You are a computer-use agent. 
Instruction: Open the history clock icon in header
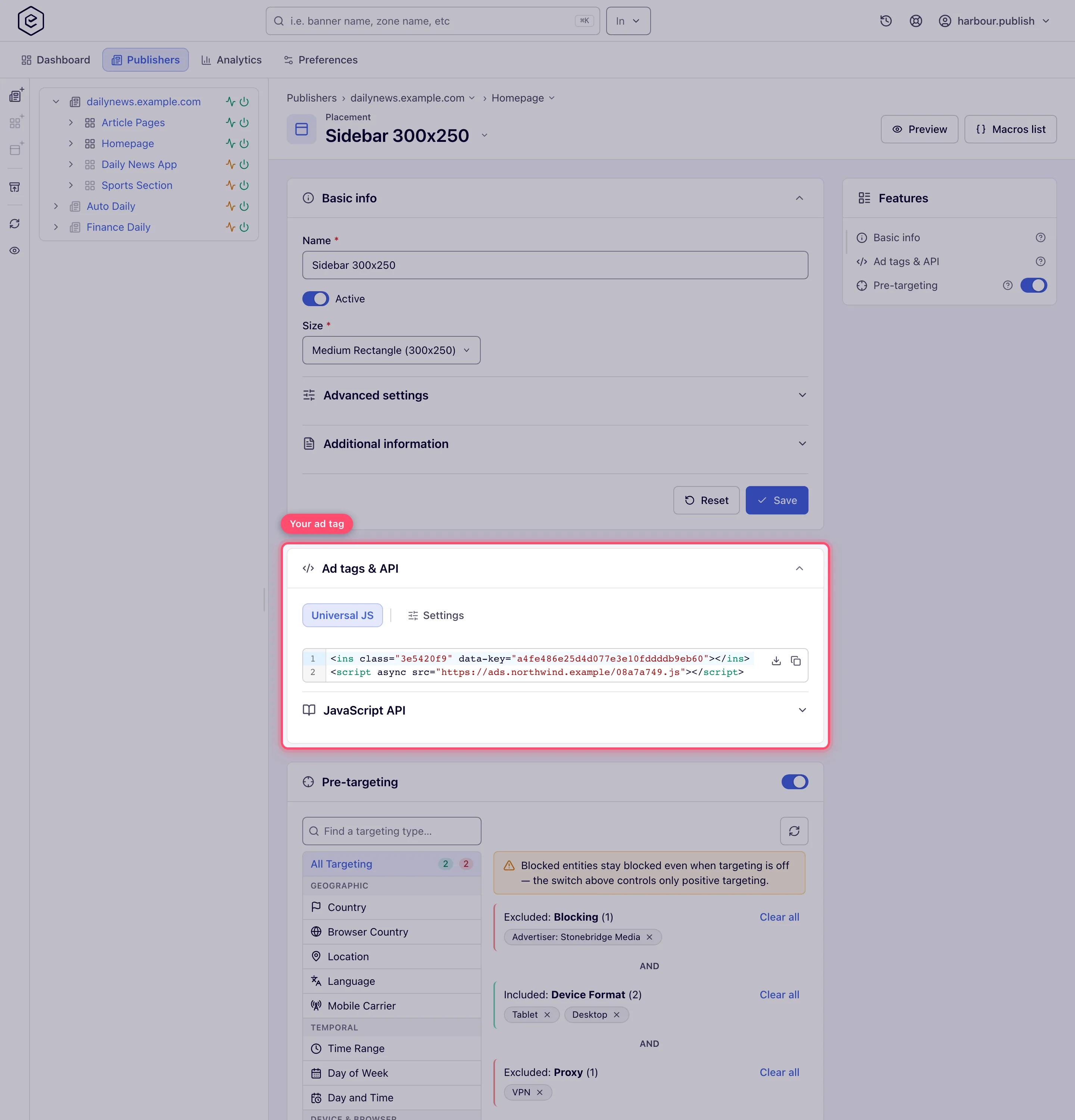(886, 21)
